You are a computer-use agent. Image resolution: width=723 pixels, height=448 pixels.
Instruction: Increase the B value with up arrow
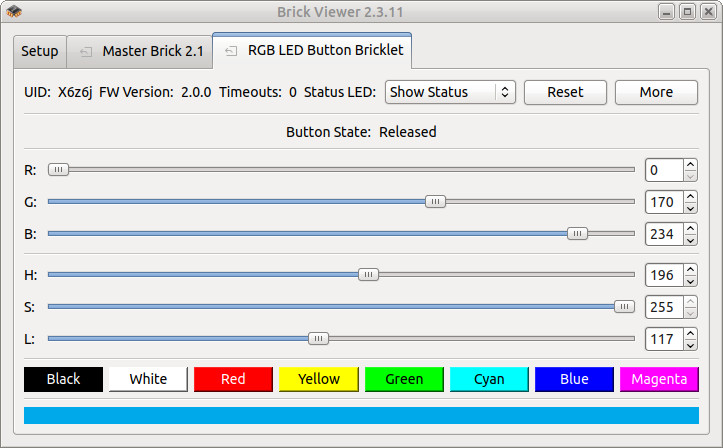coord(690,229)
